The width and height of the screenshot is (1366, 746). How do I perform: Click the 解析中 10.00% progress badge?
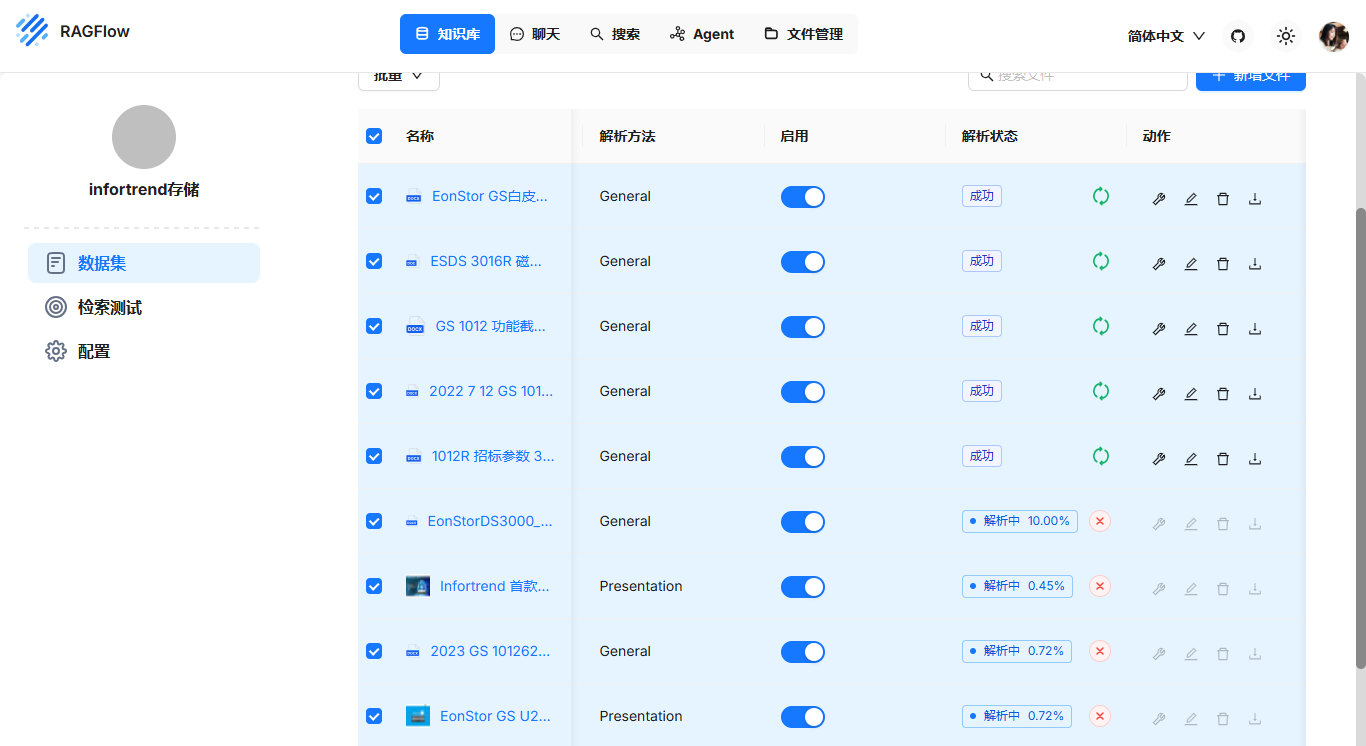(1019, 521)
